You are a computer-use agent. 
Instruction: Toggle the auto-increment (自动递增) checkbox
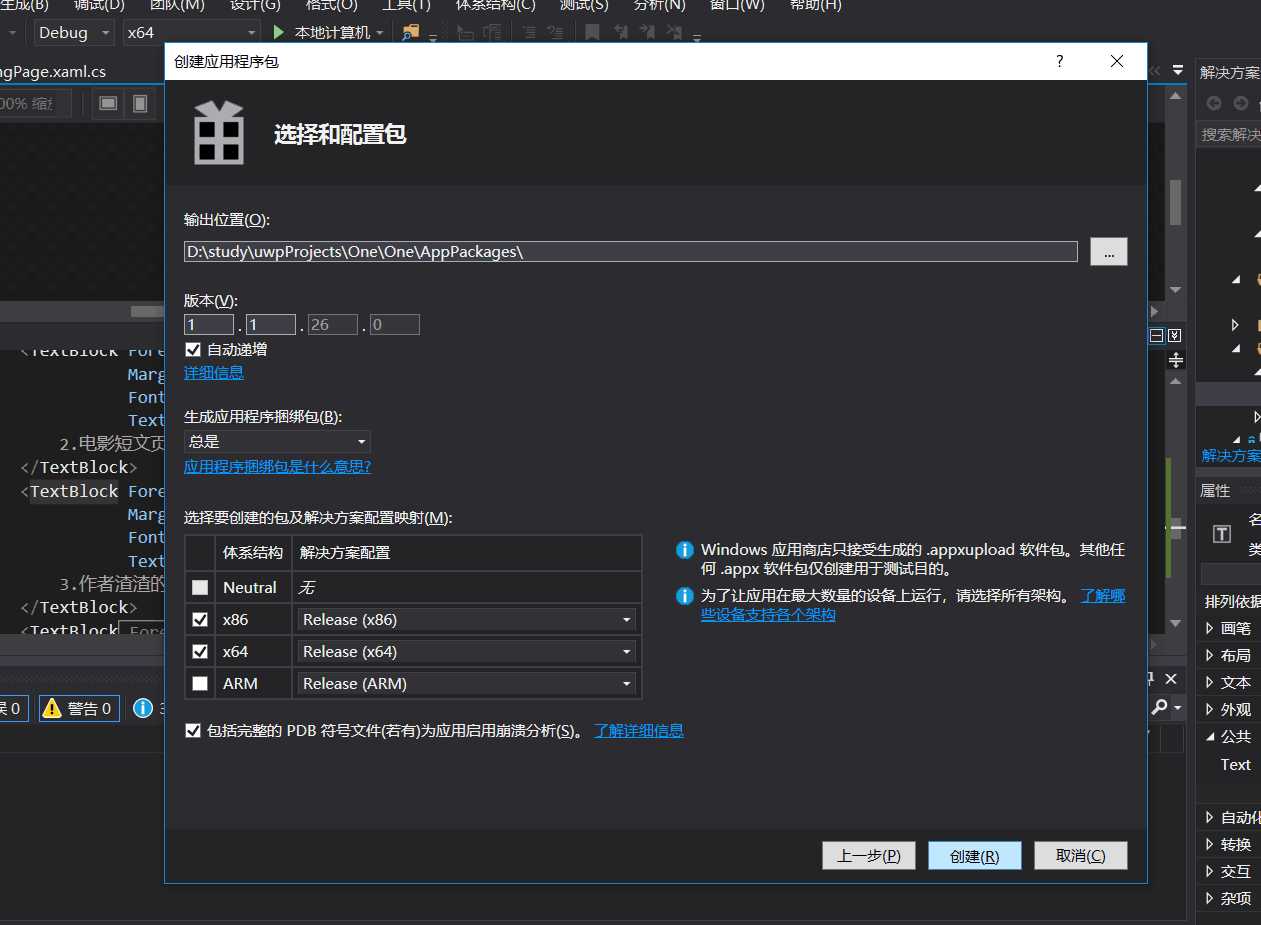click(x=193, y=350)
